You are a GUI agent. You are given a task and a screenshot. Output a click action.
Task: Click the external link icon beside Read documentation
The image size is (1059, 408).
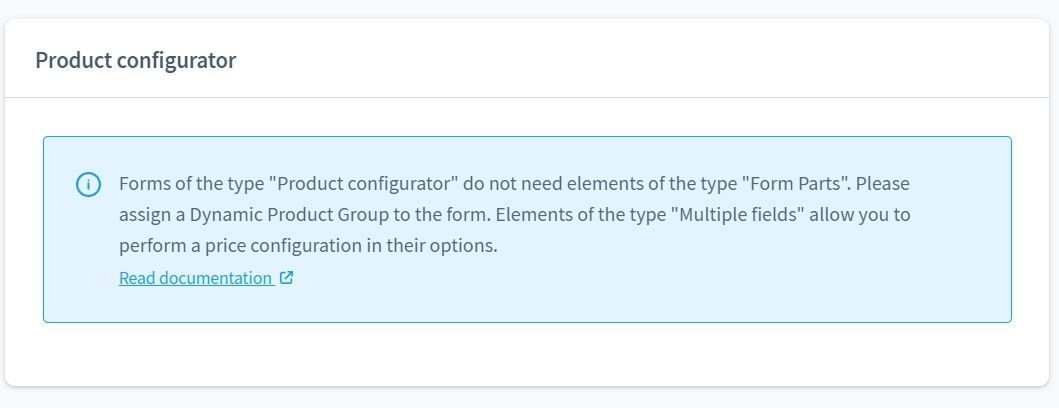pos(287,278)
